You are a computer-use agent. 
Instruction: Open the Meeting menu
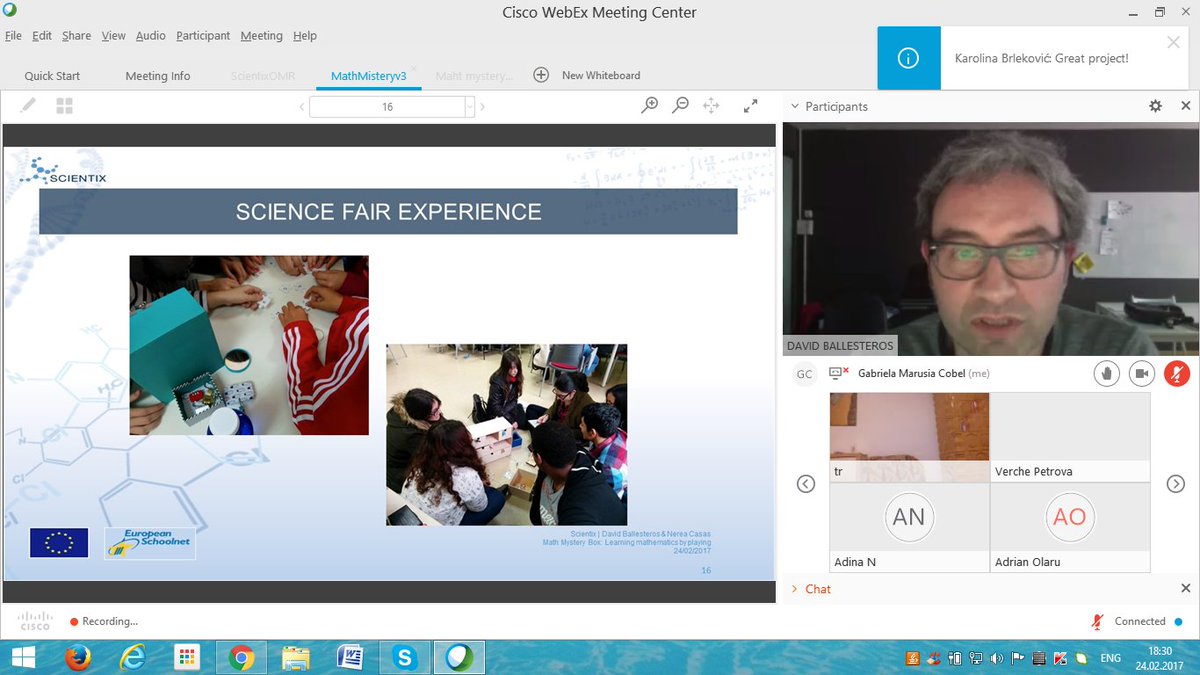(261, 35)
